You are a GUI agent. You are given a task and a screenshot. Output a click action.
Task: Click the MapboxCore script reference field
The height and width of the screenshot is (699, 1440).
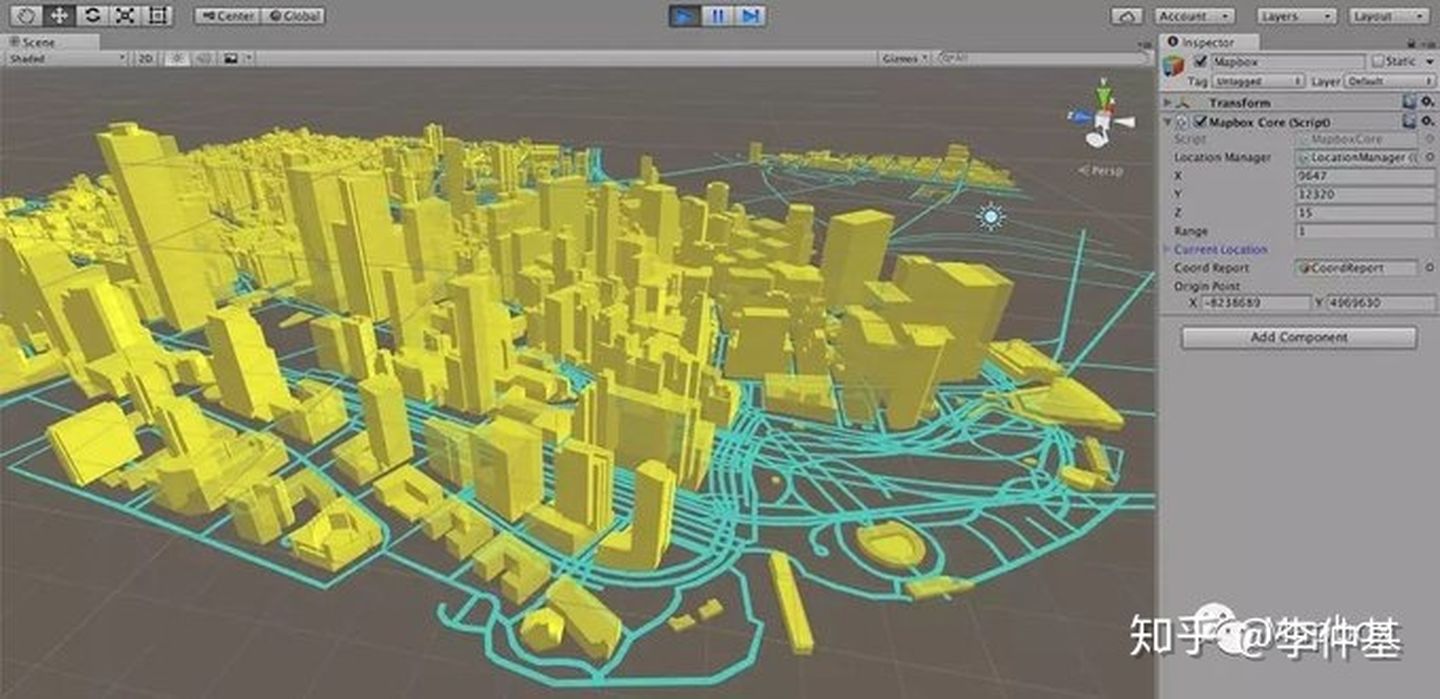1357,139
